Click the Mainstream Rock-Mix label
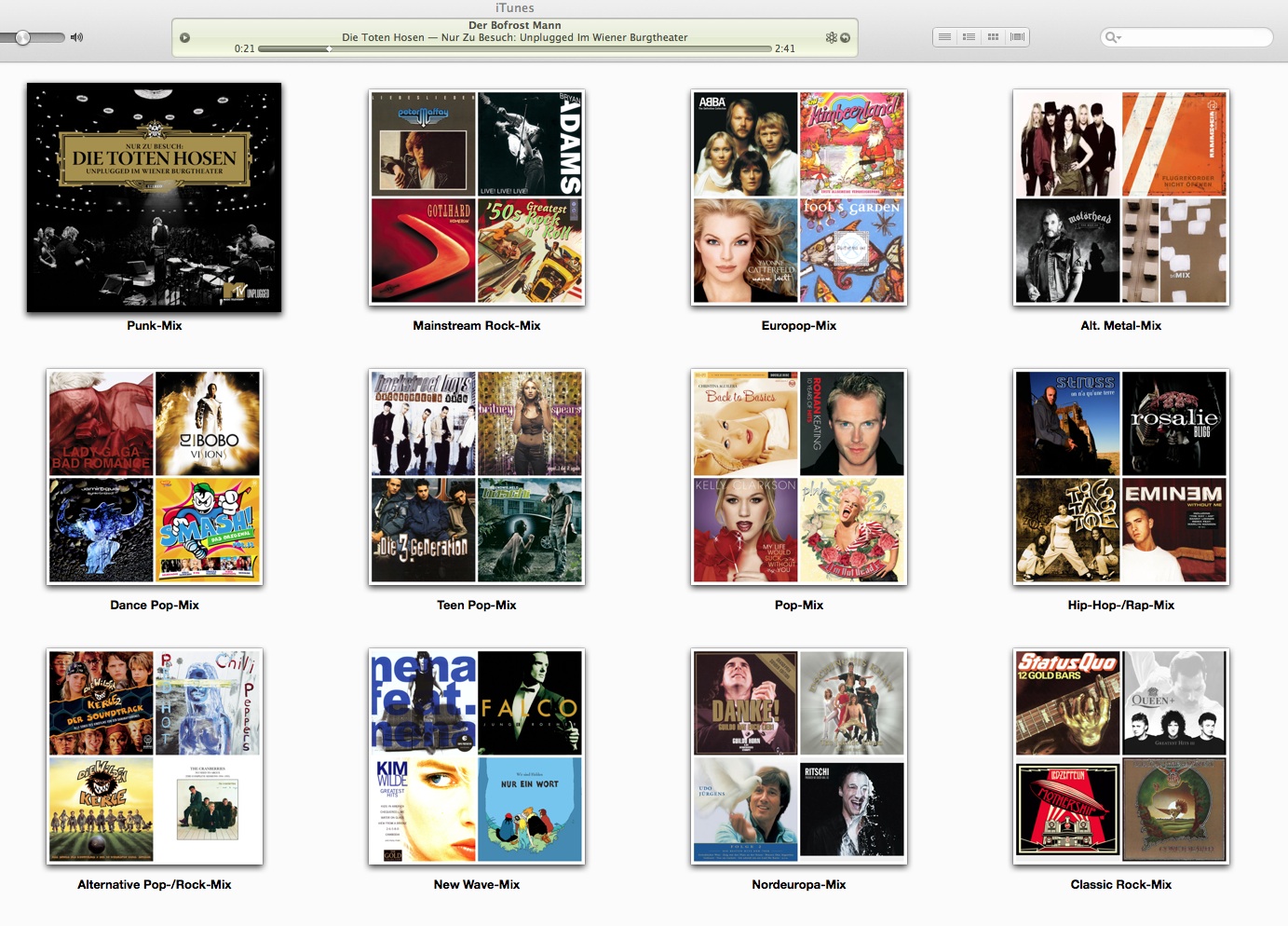The image size is (1288, 926). 477,326
